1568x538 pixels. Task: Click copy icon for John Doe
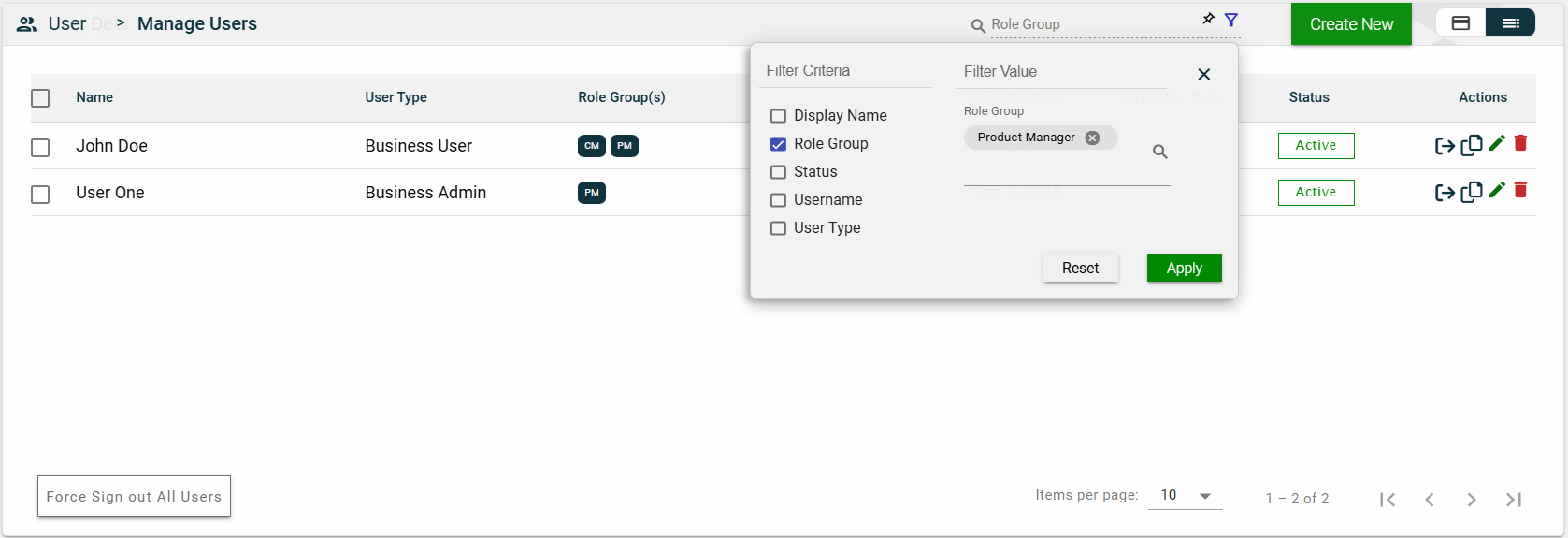1472,145
